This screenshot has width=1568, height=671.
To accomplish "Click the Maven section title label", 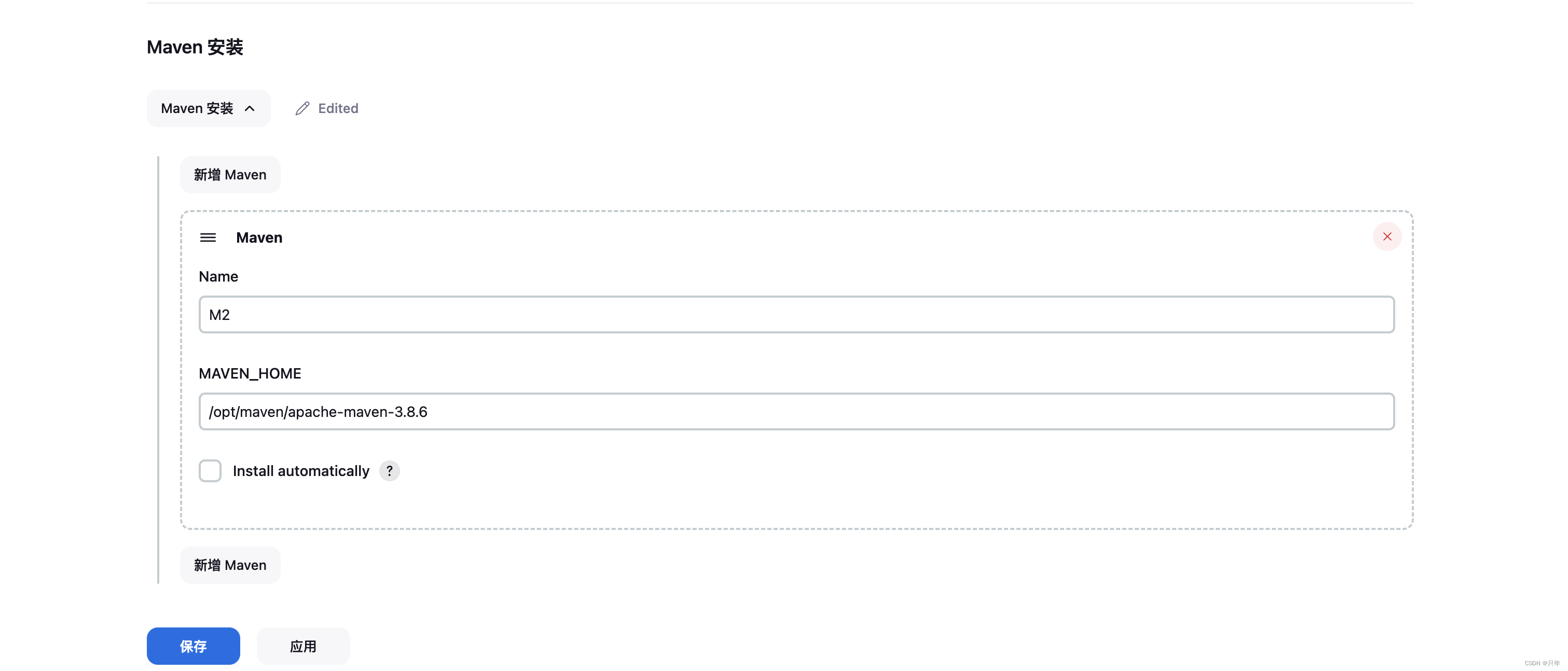I will pos(258,237).
